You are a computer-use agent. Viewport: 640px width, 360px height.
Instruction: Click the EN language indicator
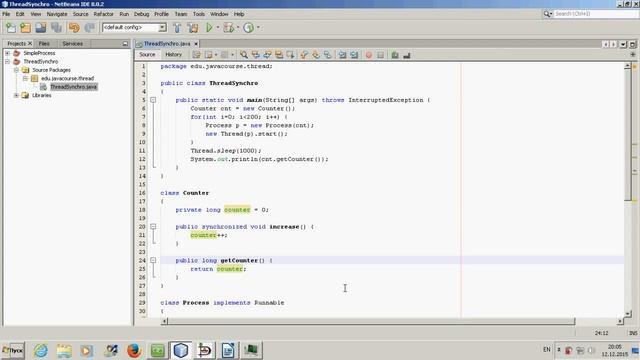(547, 350)
